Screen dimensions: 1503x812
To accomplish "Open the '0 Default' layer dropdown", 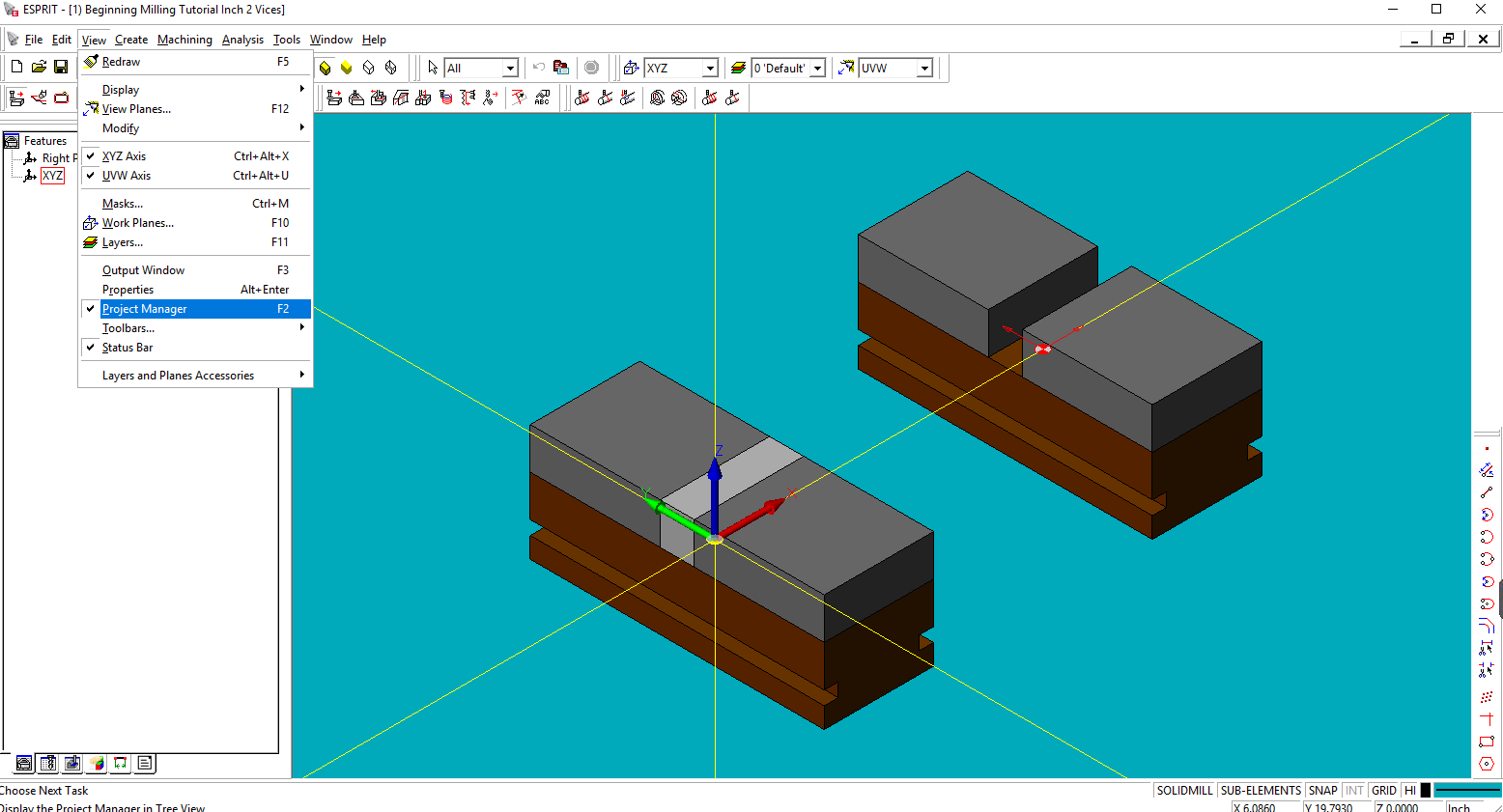I will coord(817,69).
